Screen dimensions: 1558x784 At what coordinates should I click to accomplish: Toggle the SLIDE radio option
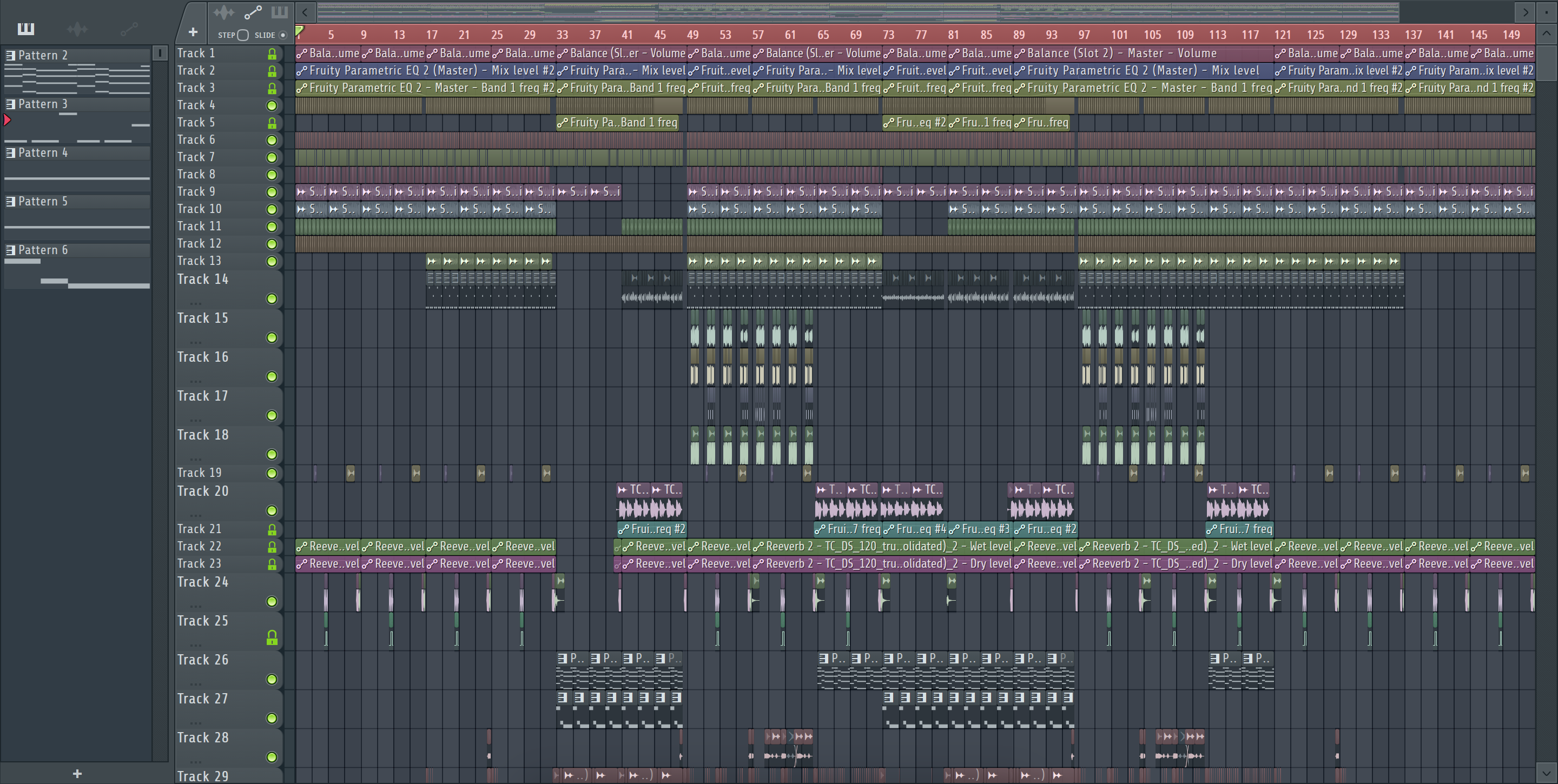click(x=282, y=35)
